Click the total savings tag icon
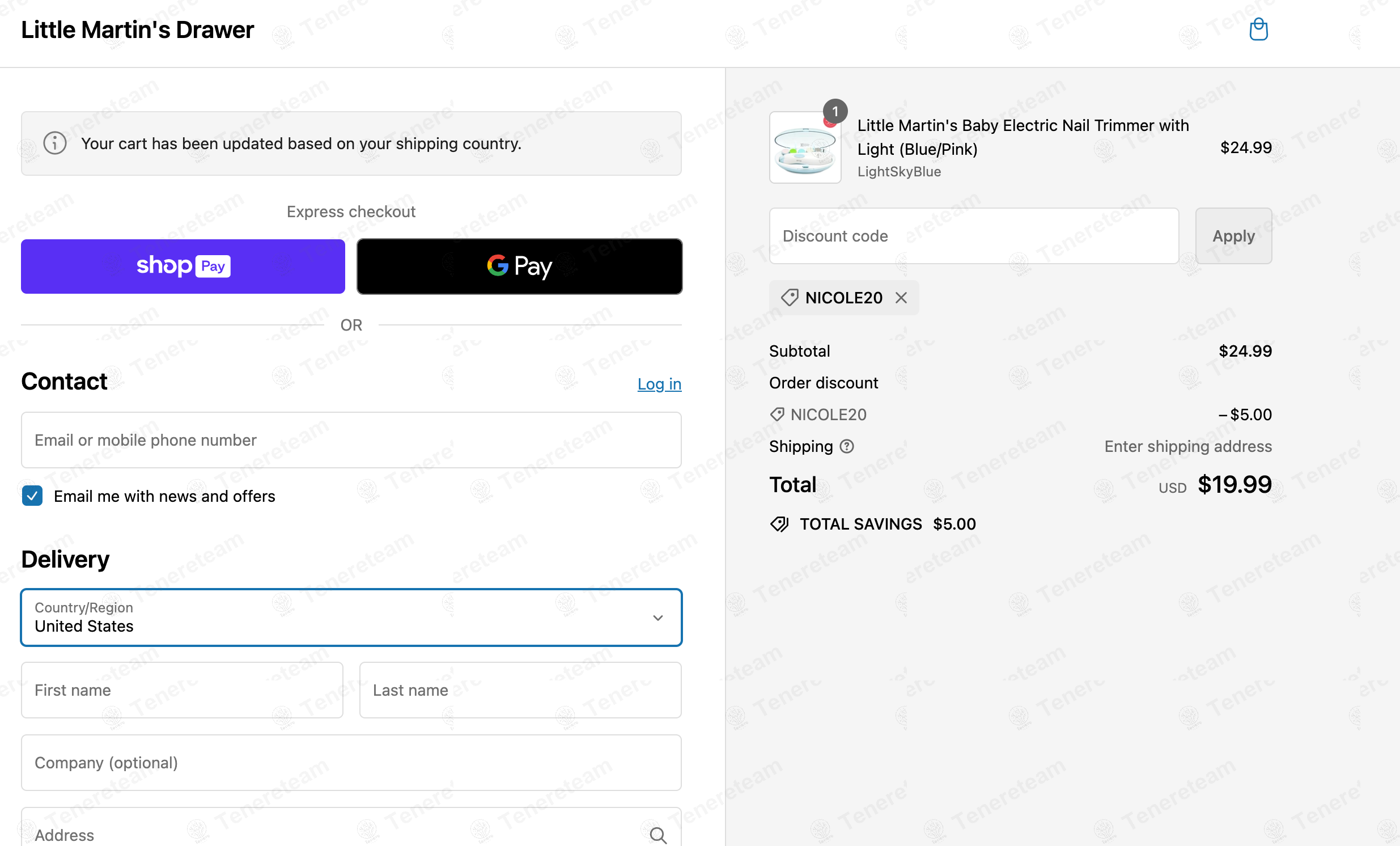The width and height of the screenshot is (1400, 846). [x=779, y=523]
